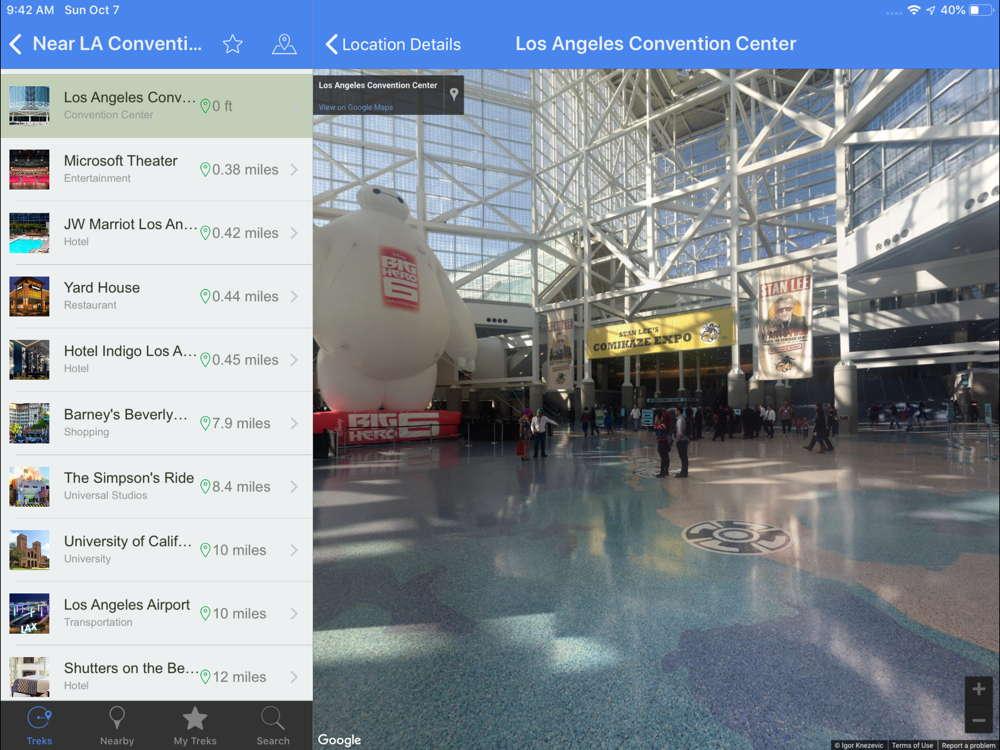Click the location services arrow icon
This screenshot has width=1000, height=750.
[930, 10]
